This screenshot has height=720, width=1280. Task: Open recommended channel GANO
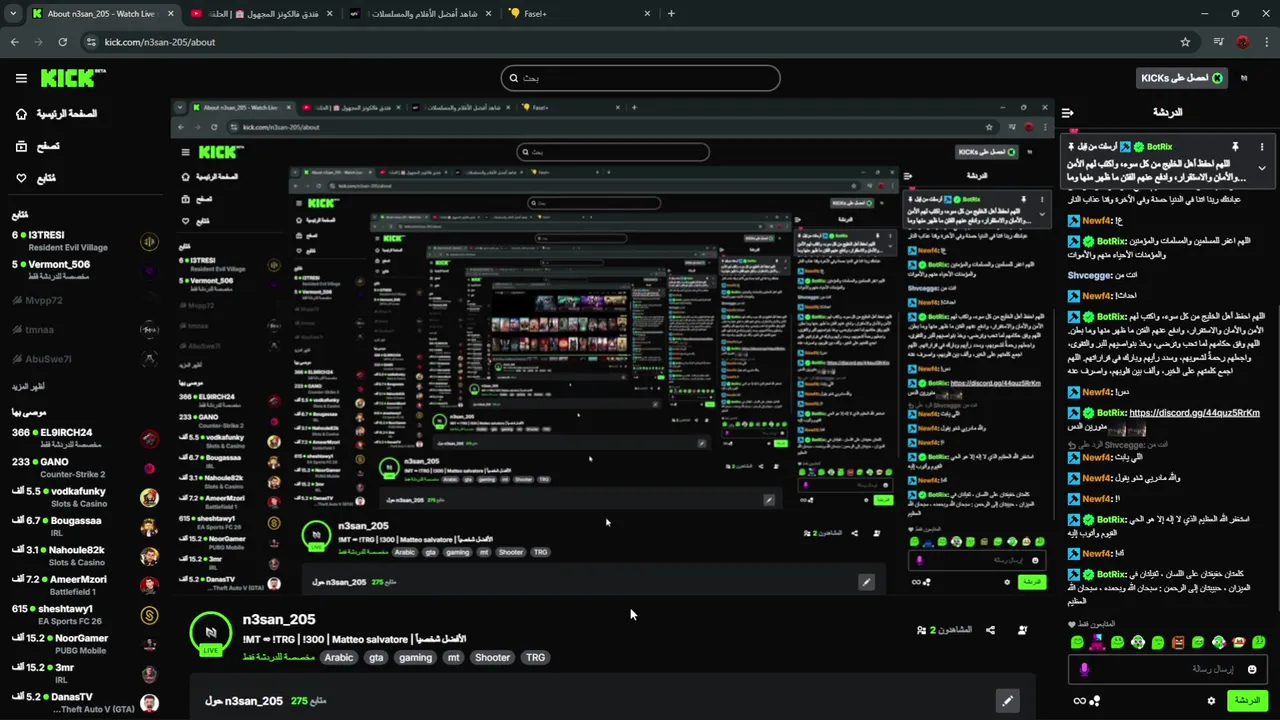85,468
